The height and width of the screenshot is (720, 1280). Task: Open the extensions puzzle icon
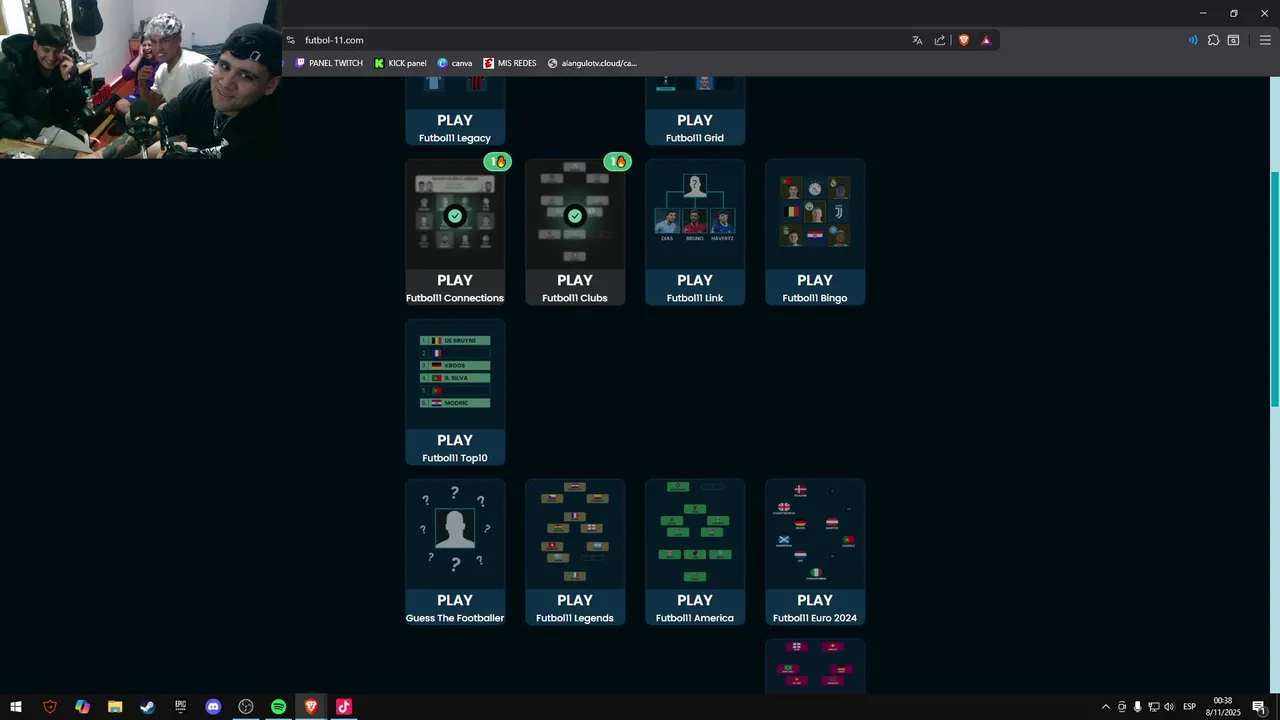1213,40
